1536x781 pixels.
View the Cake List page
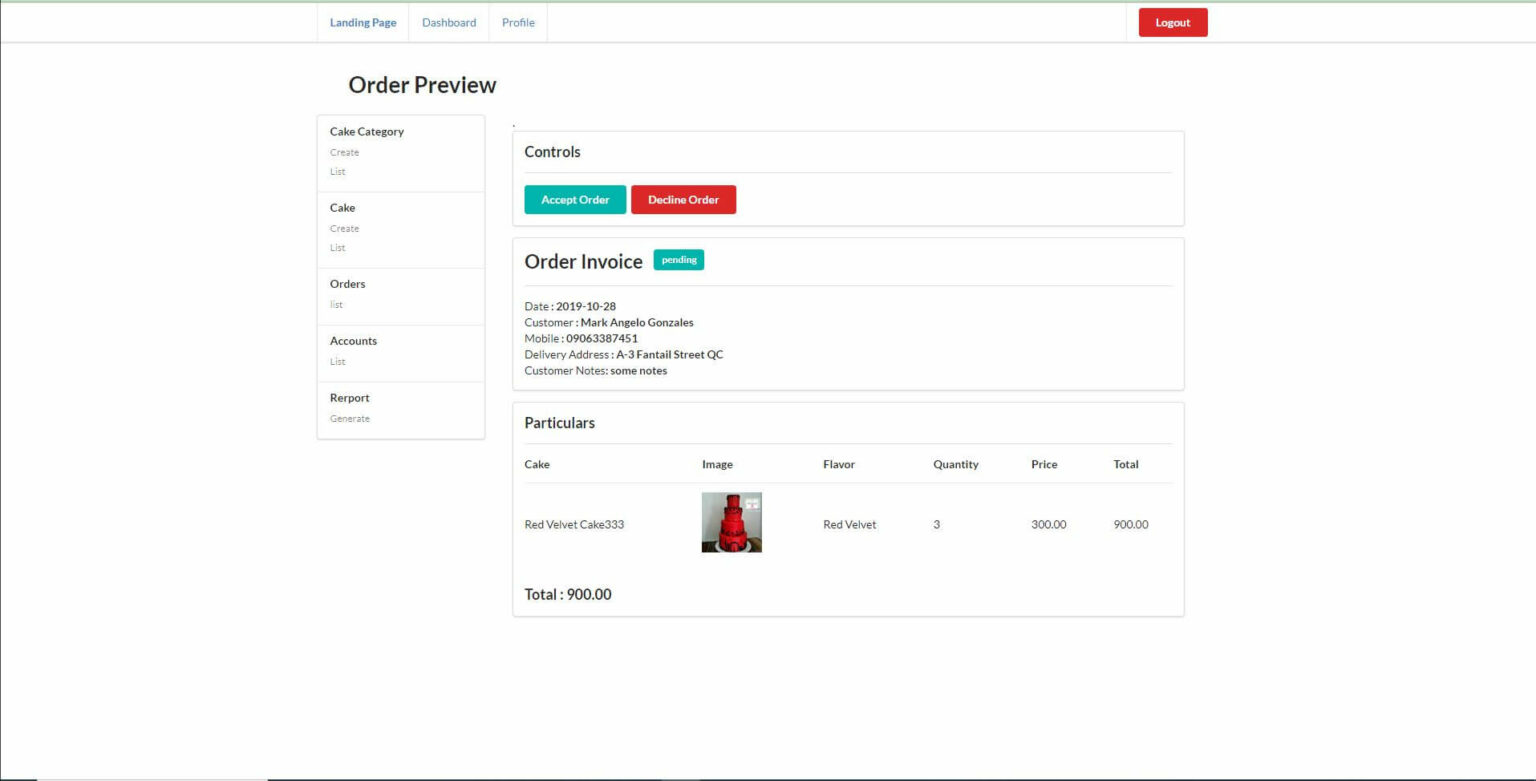coord(337,247)
